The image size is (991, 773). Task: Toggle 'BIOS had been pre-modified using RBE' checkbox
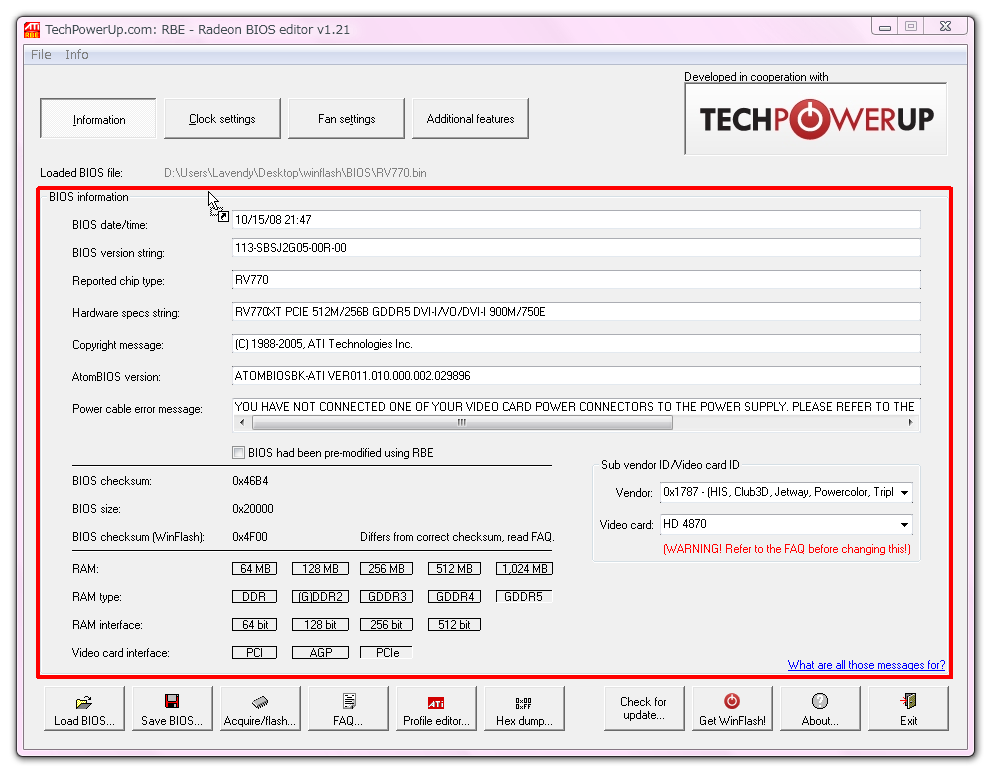[x=238, y=453]
